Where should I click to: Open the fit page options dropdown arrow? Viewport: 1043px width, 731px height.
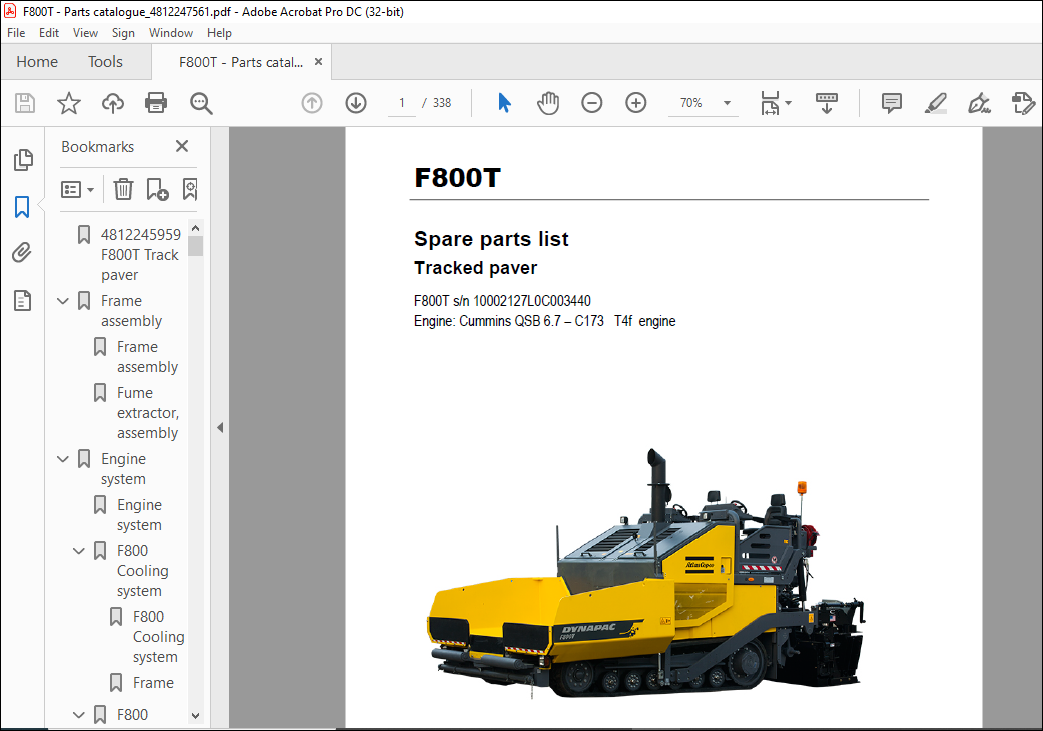788,103
